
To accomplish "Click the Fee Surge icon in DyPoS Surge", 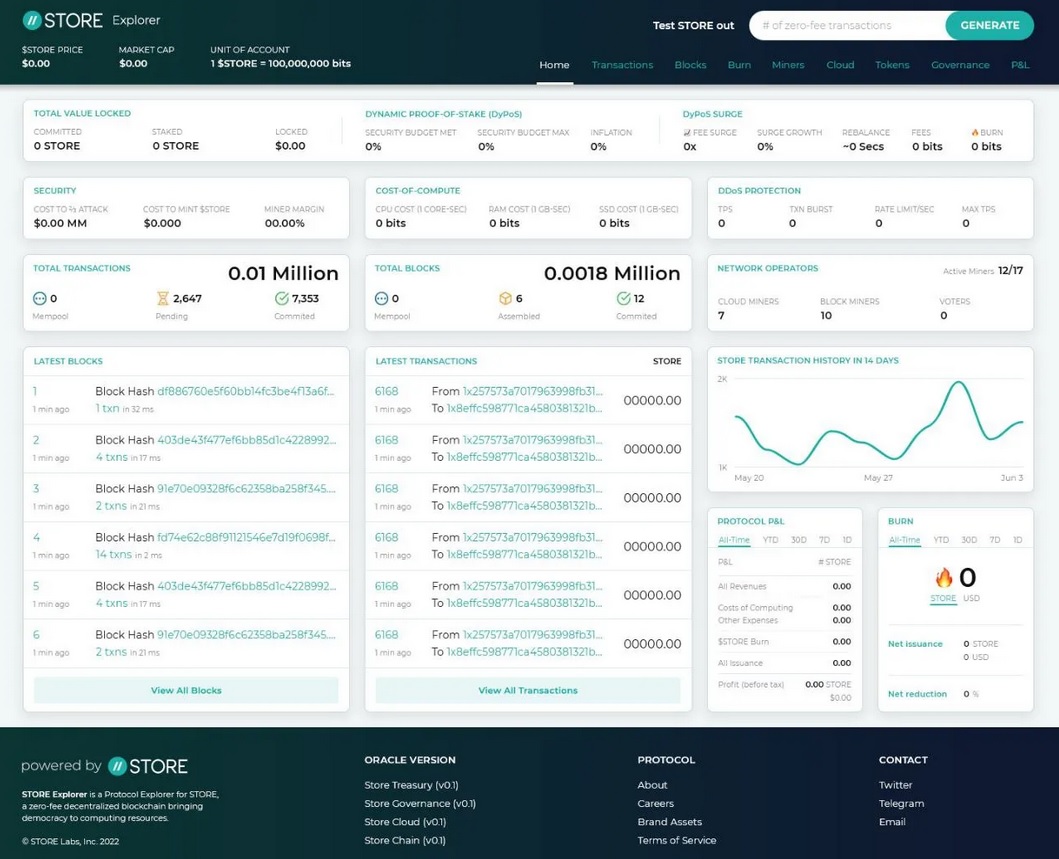I will pos(687,132).
